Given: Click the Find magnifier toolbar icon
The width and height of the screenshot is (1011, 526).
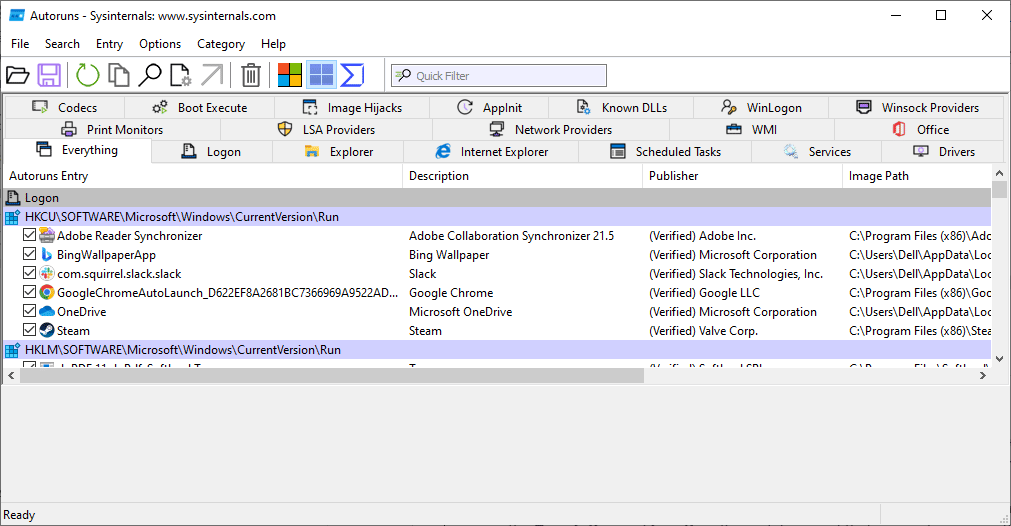Looking at the screenshot, I should 150,75.
